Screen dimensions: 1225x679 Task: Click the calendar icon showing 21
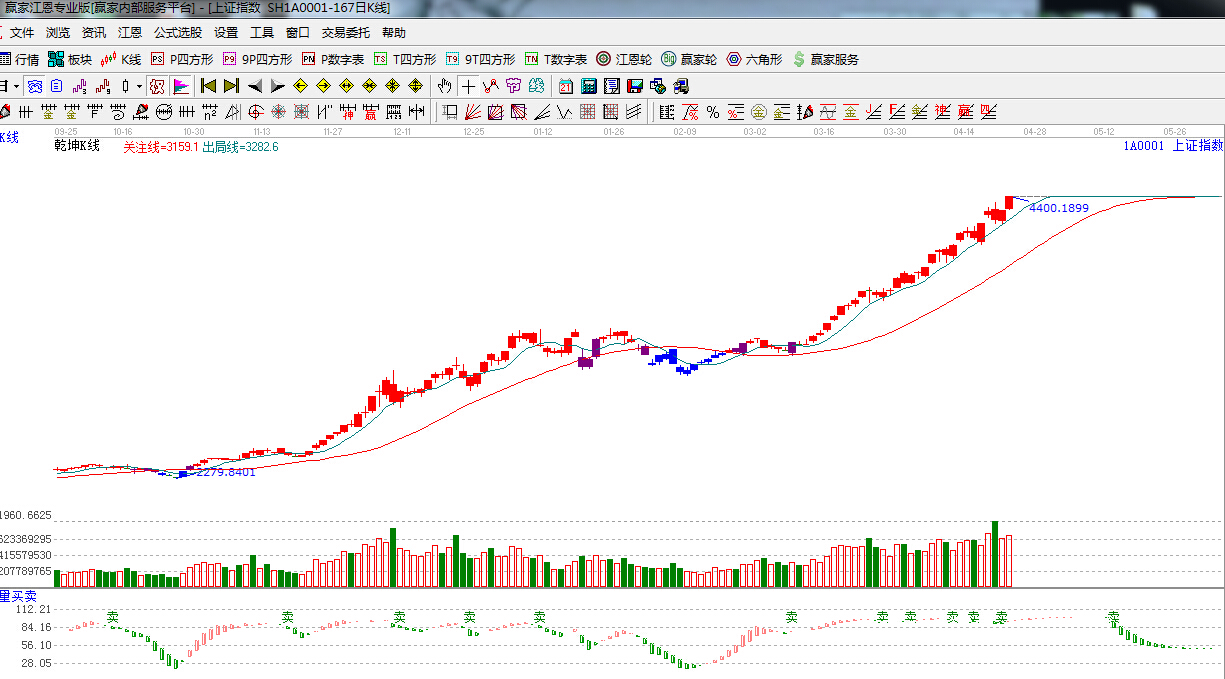pos(566,86)
